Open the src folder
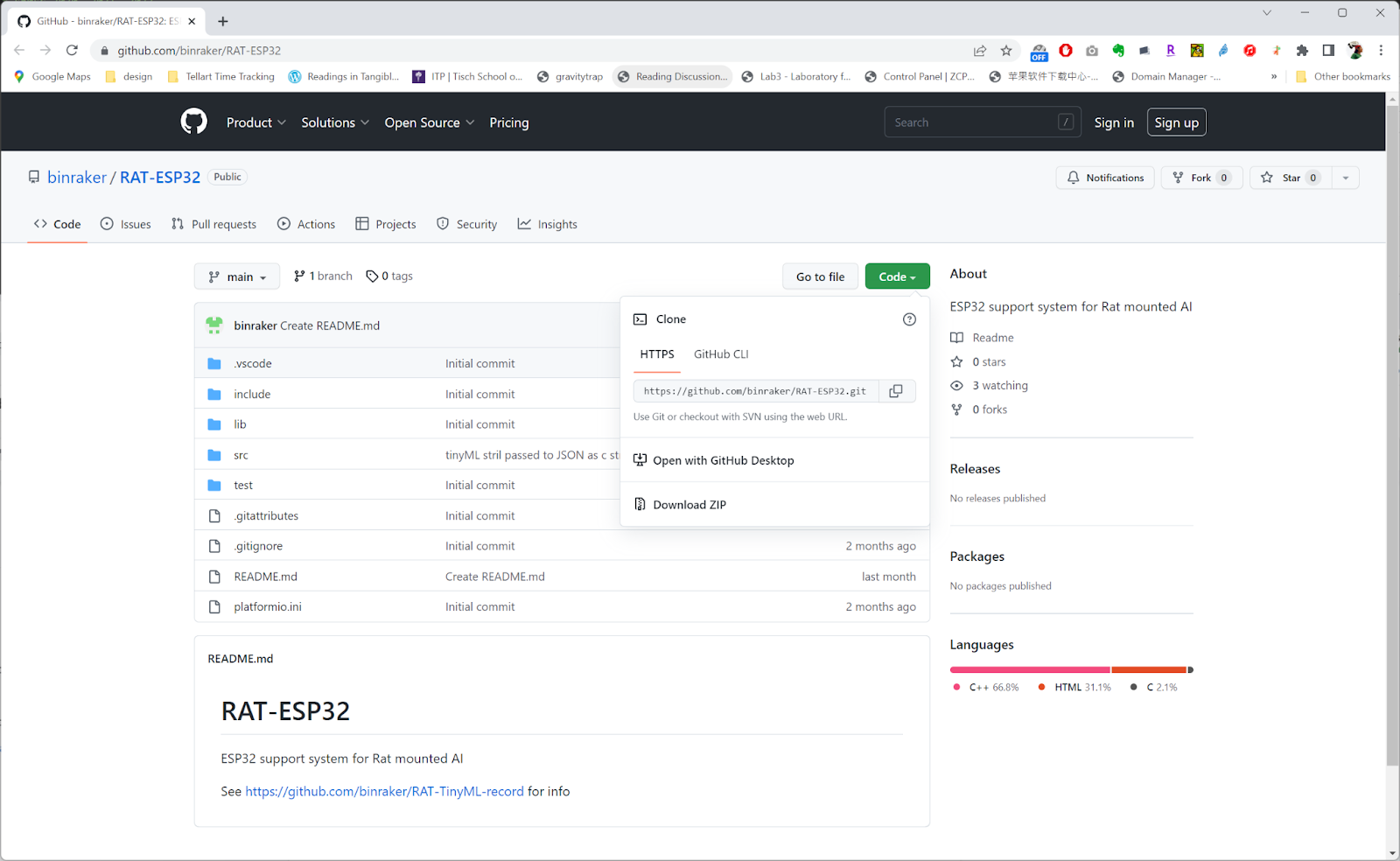The width and height of the screenshot is (1400, 861). [241, 455]
